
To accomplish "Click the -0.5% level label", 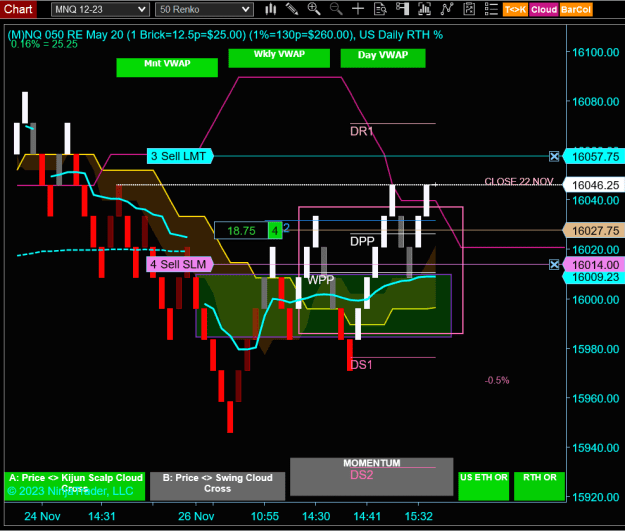I will (x=497, y=380).
